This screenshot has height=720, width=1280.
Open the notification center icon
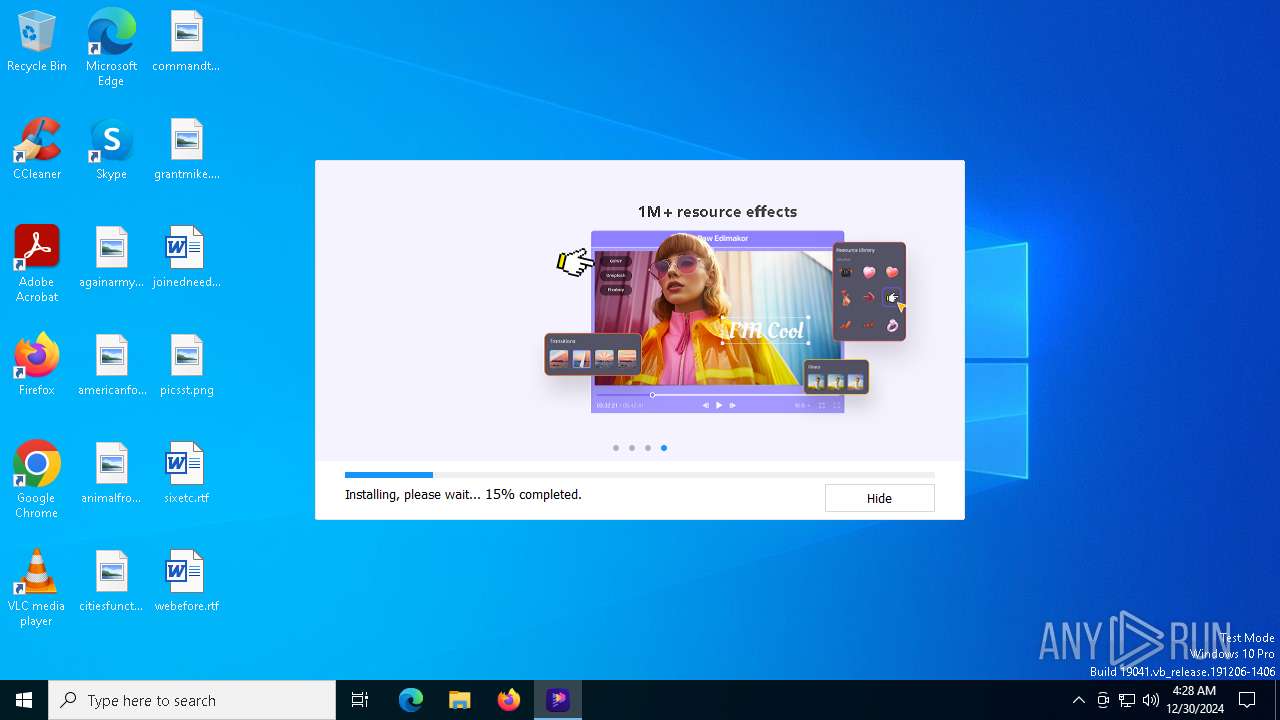[x=1247, y=700]
